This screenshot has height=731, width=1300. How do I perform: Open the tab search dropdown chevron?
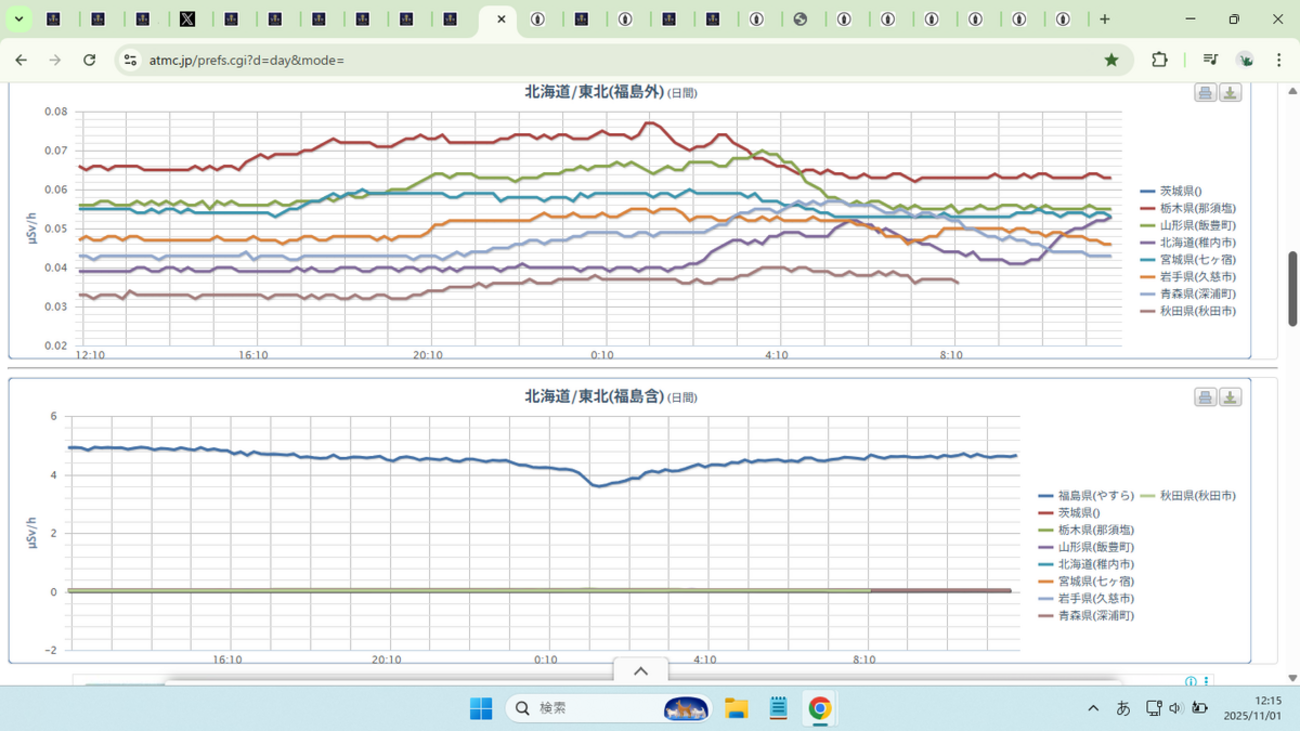(19, 19)
